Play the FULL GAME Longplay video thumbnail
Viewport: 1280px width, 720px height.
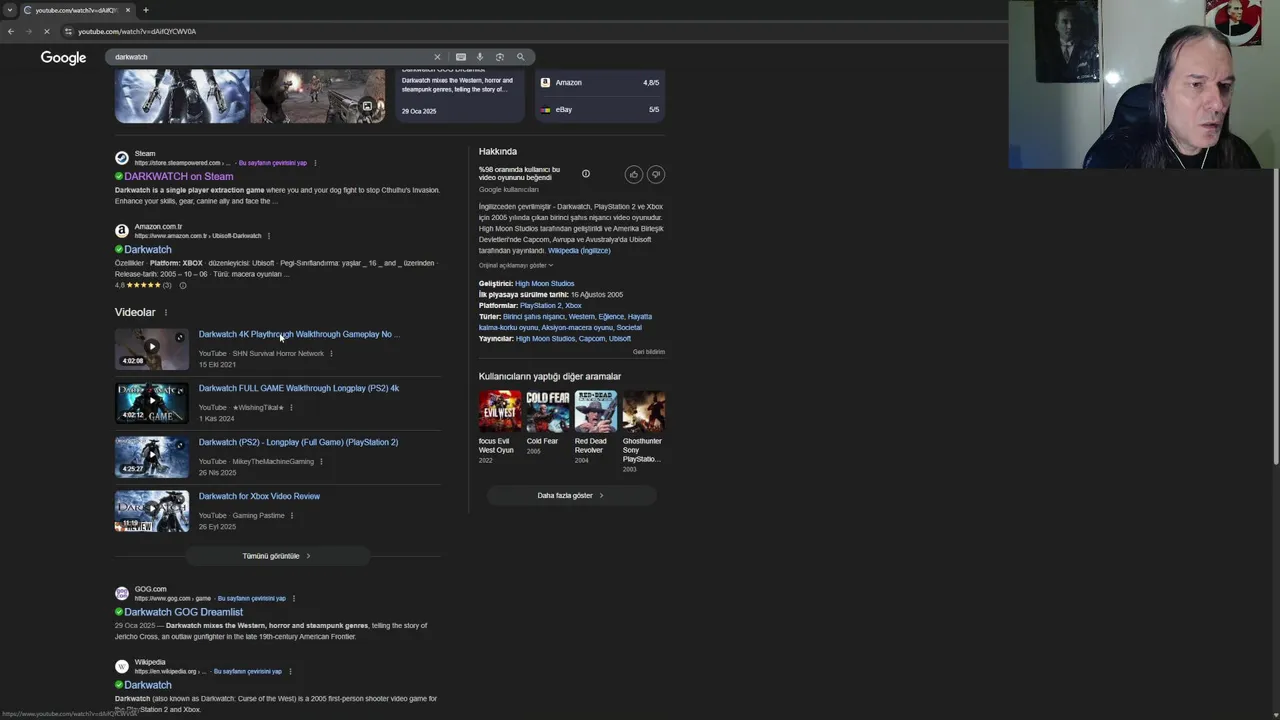pos(151,403)
